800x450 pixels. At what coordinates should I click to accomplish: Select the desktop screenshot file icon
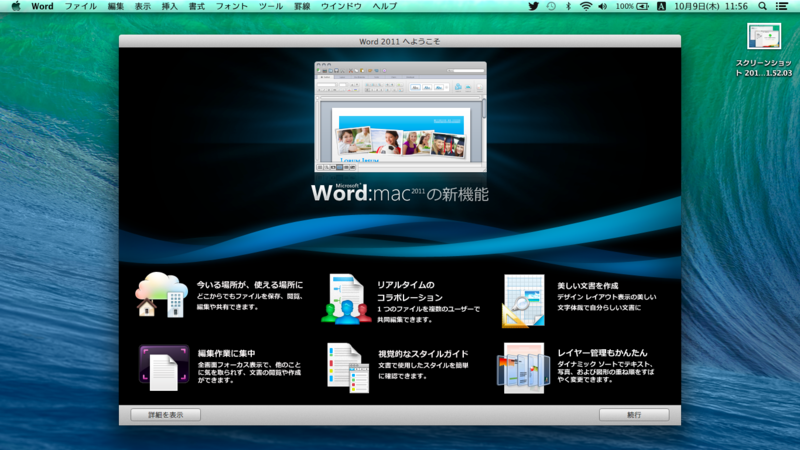pos(764,36)
